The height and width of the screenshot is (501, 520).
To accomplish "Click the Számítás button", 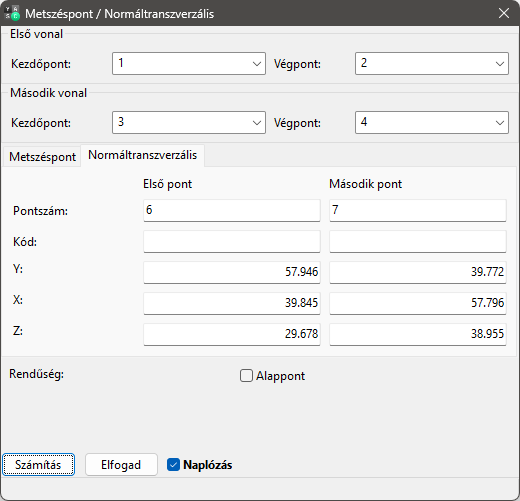I will (x=38, y=464).
